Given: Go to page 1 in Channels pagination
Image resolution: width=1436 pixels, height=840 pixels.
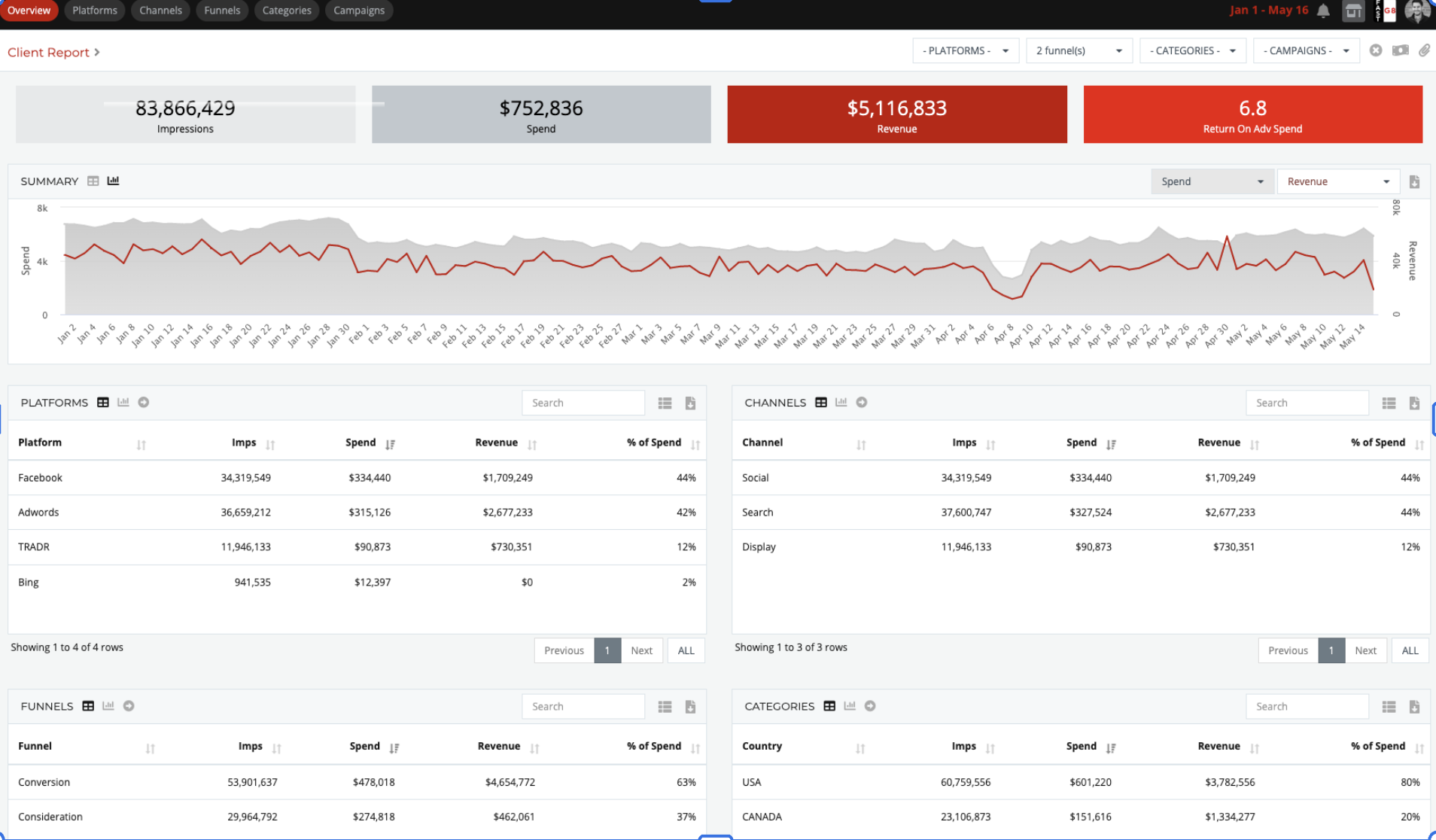Looking at the screenshot, I should click(x=1331, y=650).
